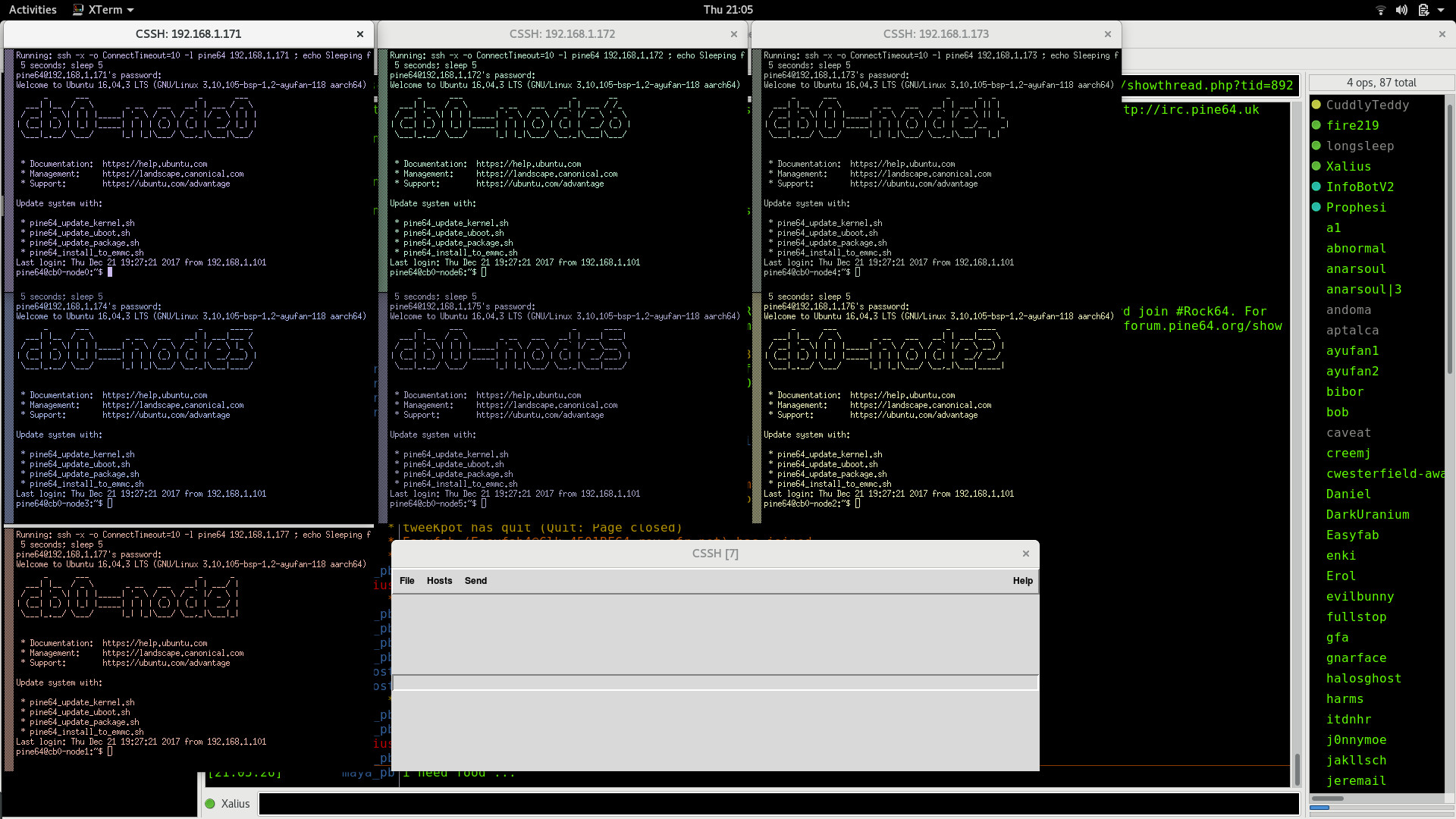The width and height of the screenshot is (1456, 819).
Task: Open the File menu in CSSH window
Action: pos(407,581)
